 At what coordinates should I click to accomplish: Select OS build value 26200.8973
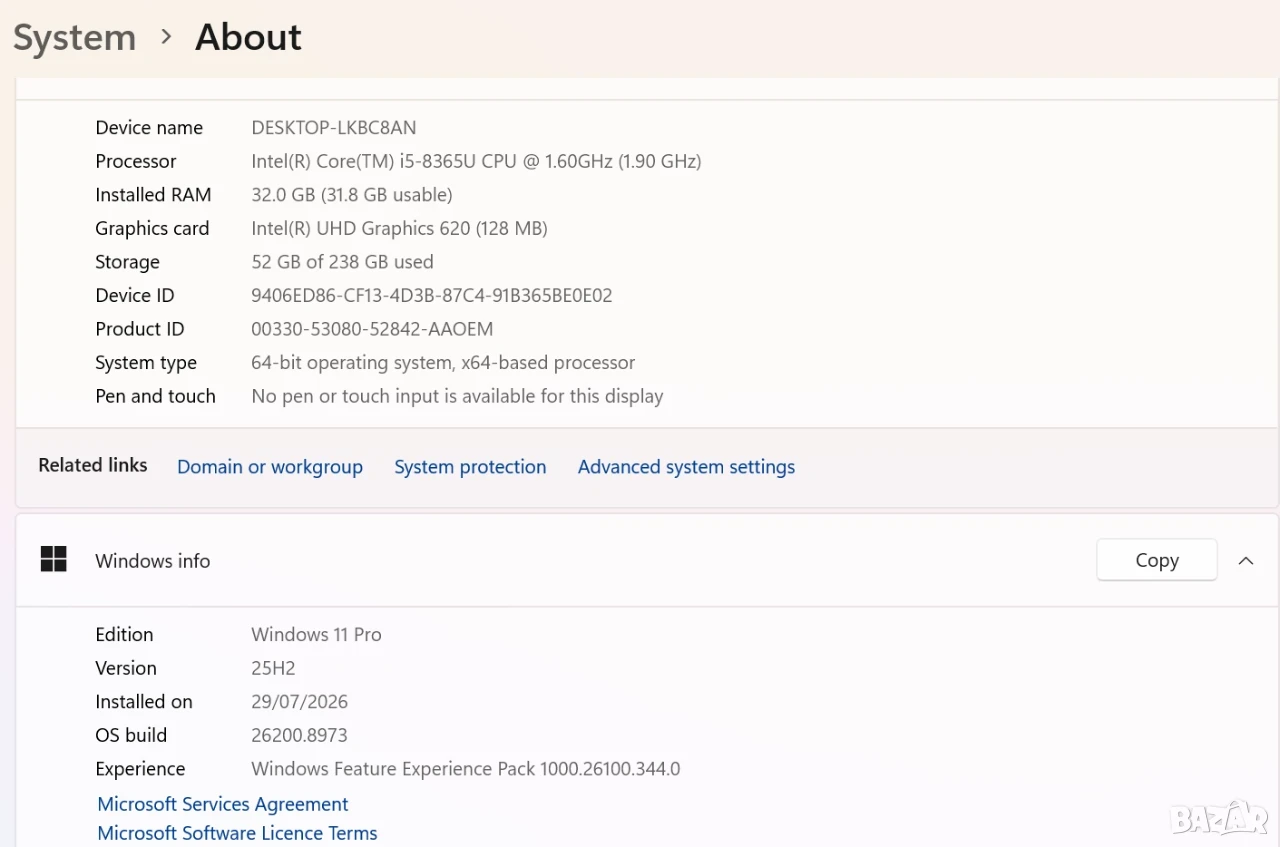299,735
